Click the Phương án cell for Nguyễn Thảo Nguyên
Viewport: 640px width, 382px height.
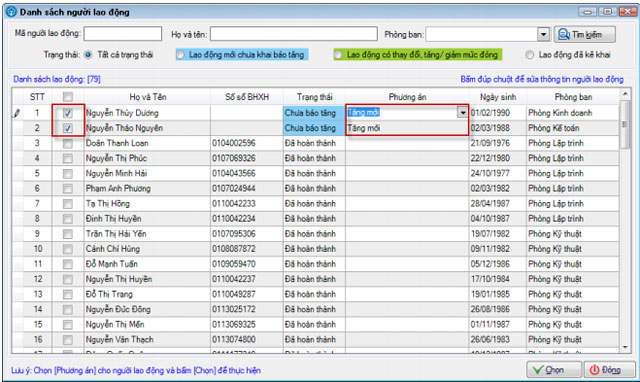[x=407, y=128]
